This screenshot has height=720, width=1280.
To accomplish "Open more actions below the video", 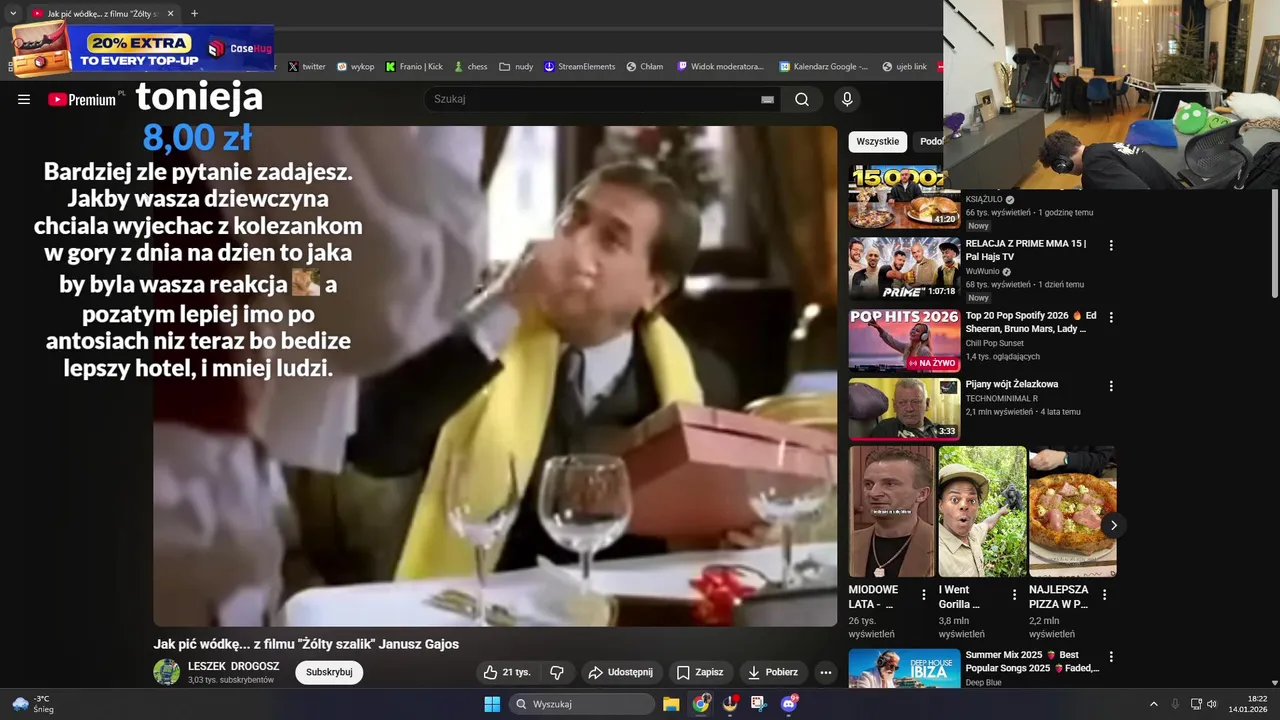I will coord(825,672).
